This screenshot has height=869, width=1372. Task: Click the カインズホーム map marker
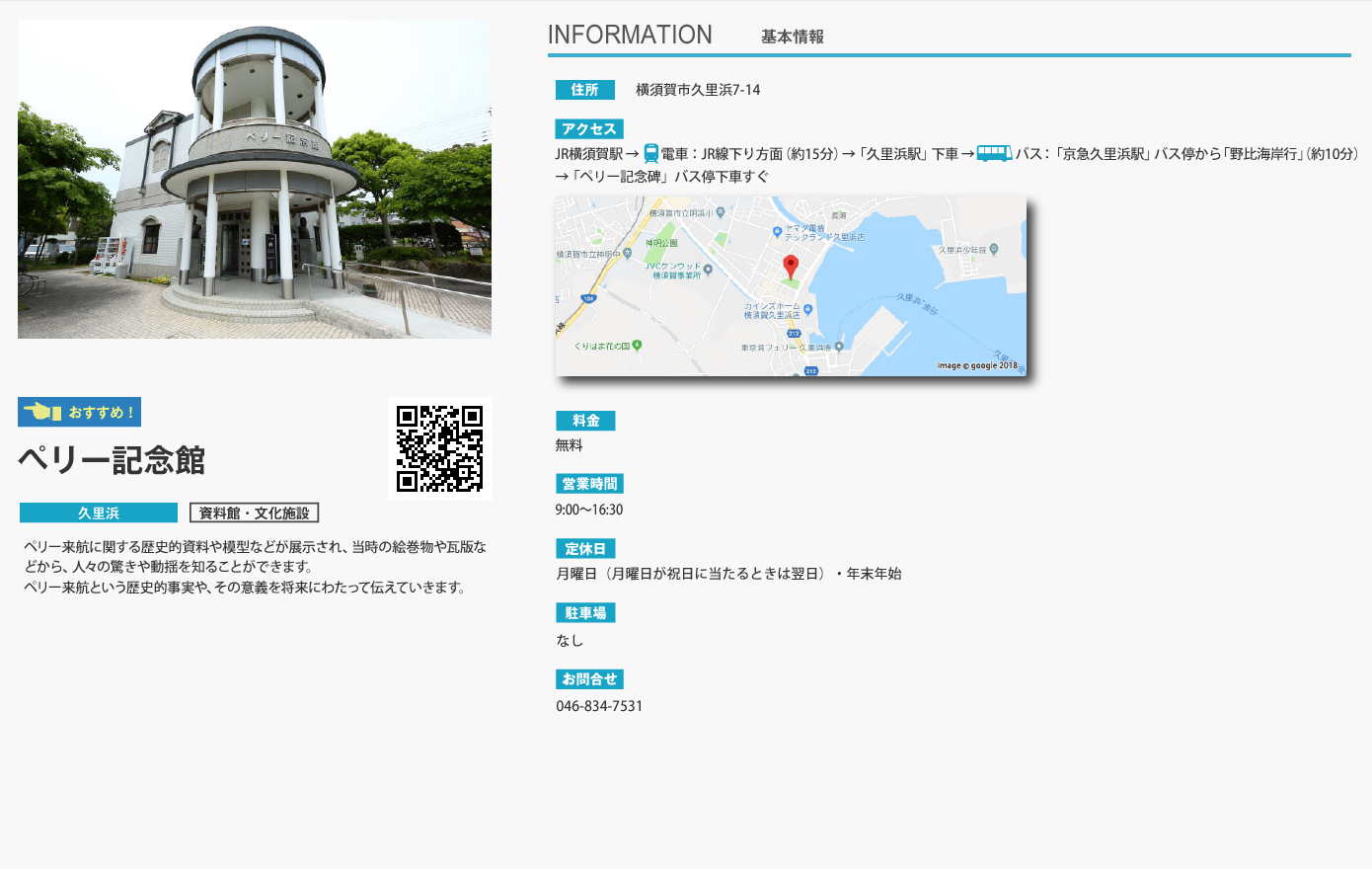(807, 310)
